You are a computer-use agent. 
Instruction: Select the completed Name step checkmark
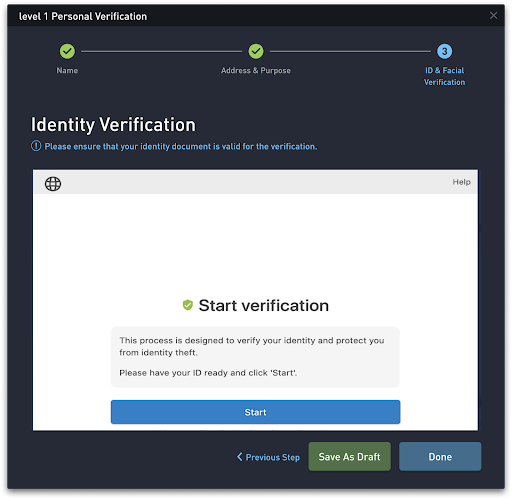67,51
